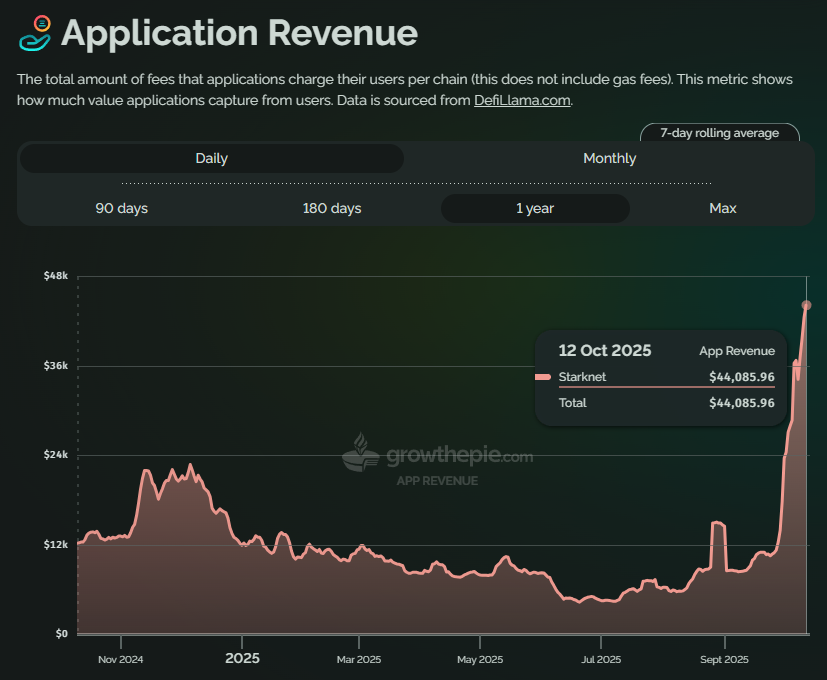Select the Max timespan
The height and width of the screenshot is (680, 827).
(723, 208)
